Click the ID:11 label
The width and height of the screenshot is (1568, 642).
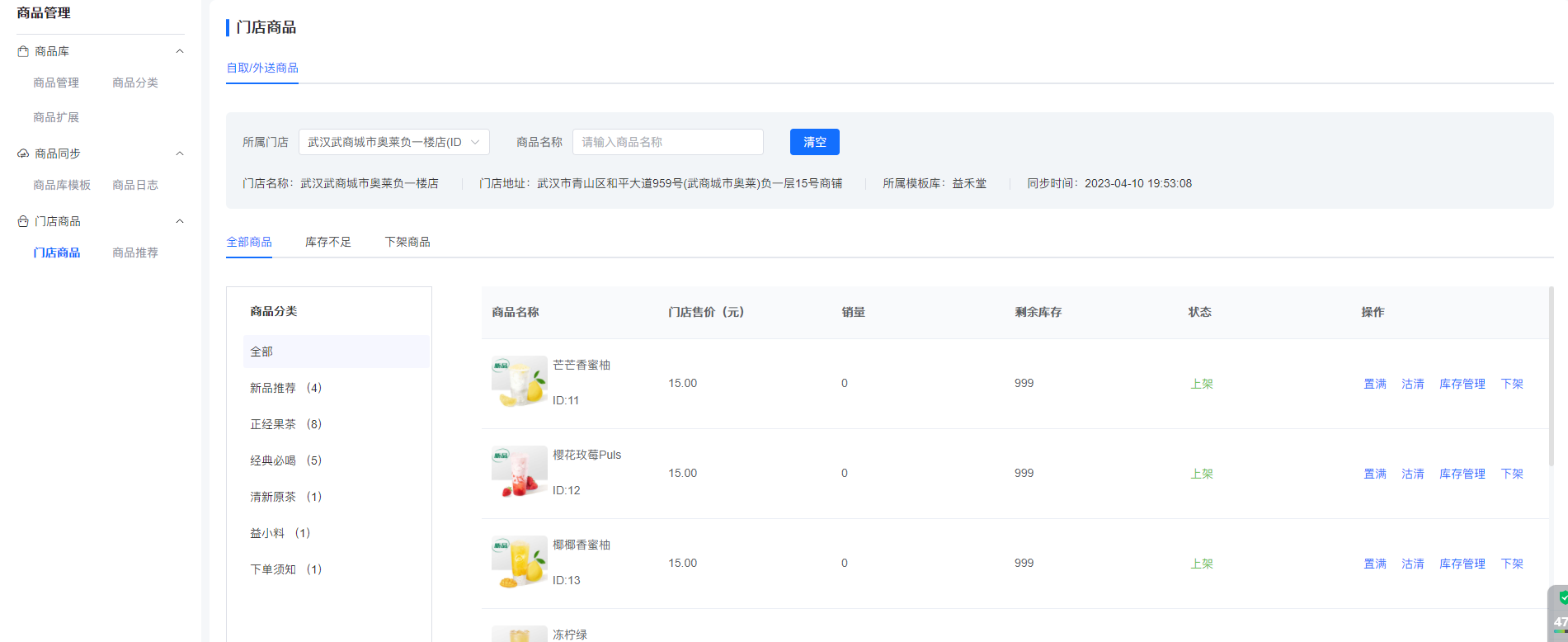coord(566,400)
